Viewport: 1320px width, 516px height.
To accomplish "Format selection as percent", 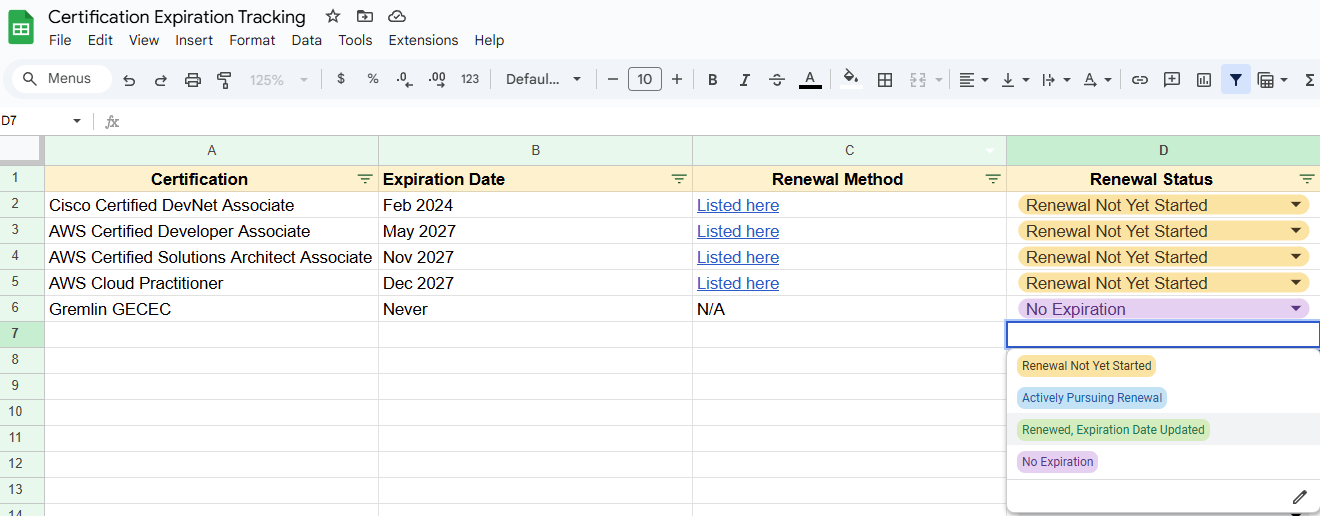I will tap(373, 79).
